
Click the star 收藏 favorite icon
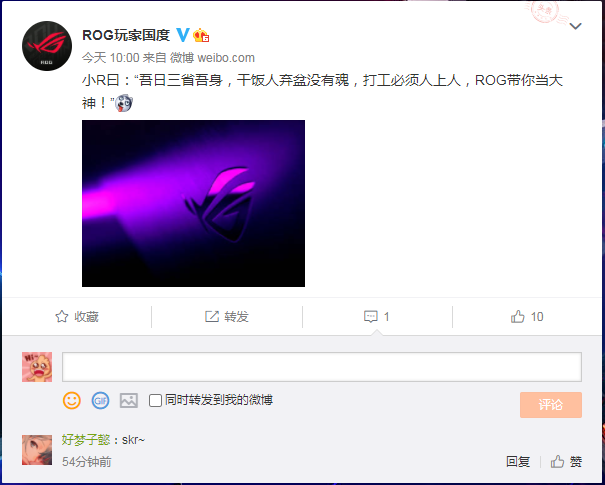point(62,316)
